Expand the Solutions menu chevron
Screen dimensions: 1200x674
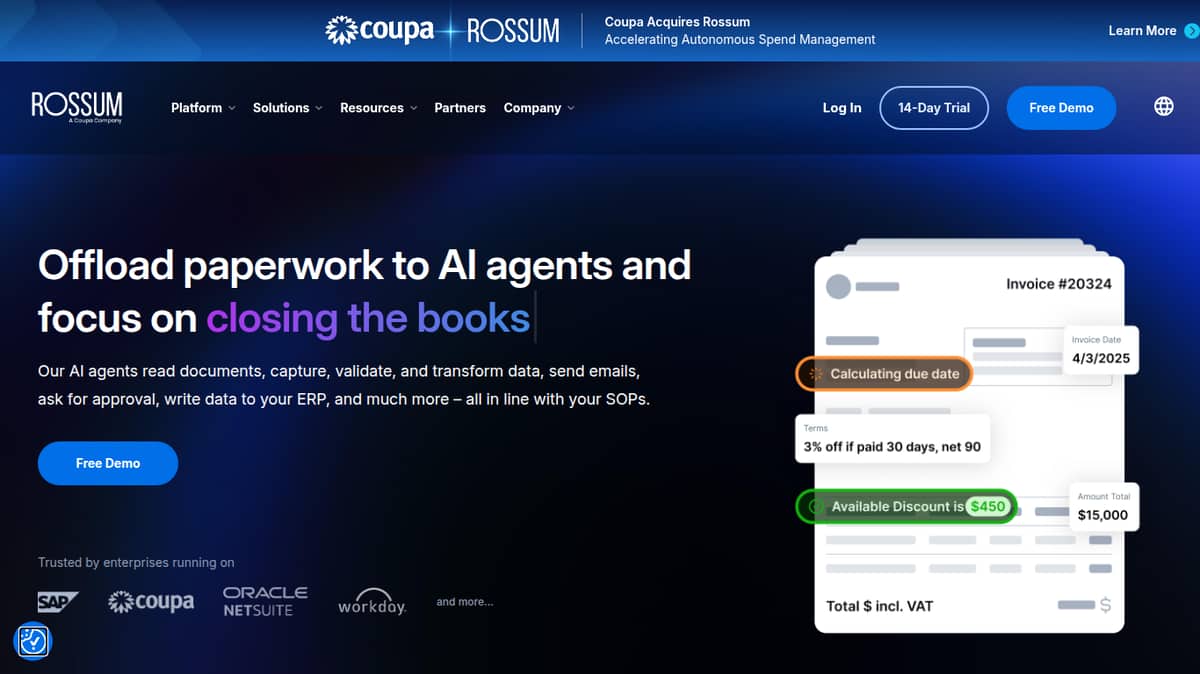click(319, 108)
